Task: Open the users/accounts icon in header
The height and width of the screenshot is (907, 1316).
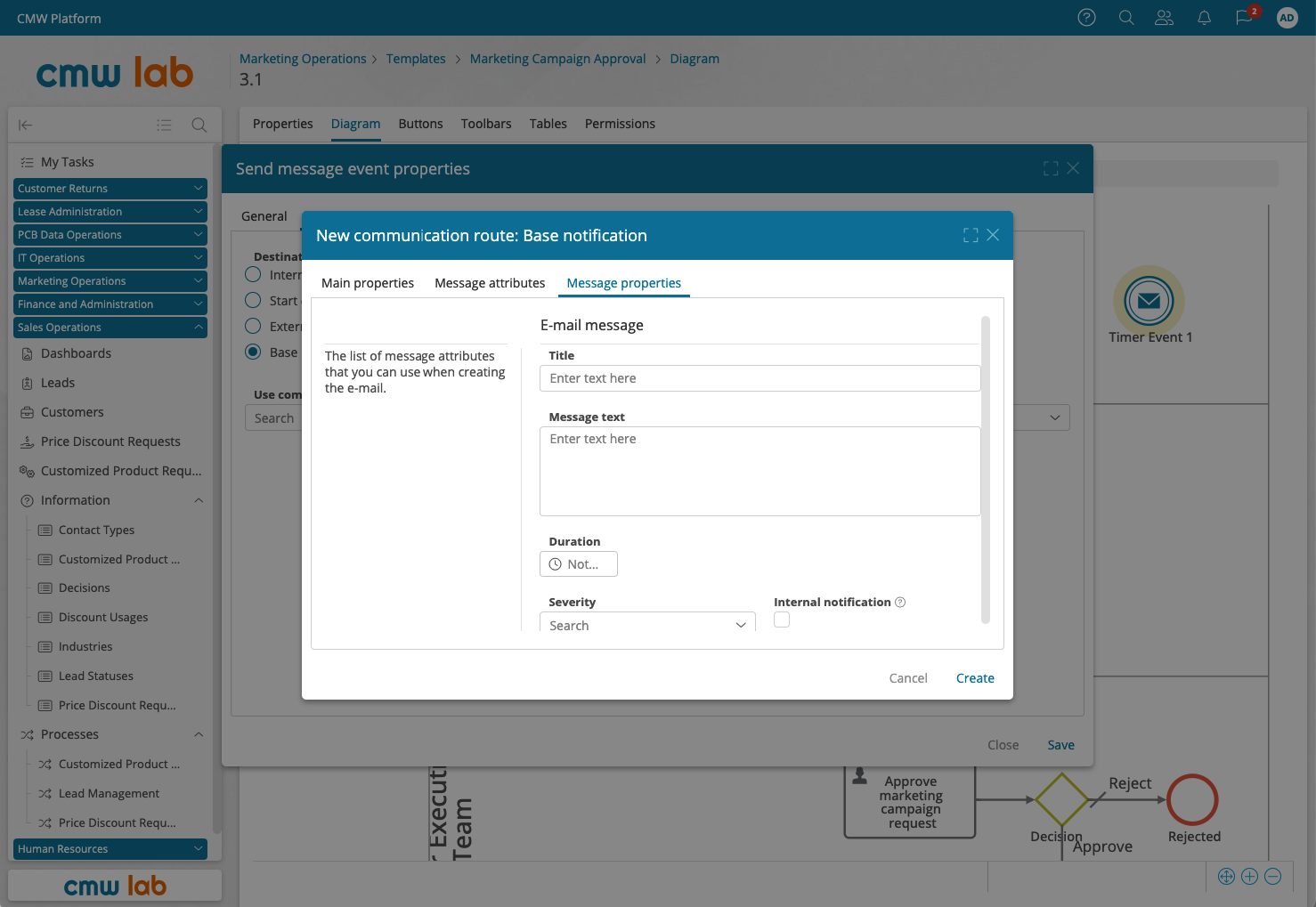Action: [x=1164, y=18]
